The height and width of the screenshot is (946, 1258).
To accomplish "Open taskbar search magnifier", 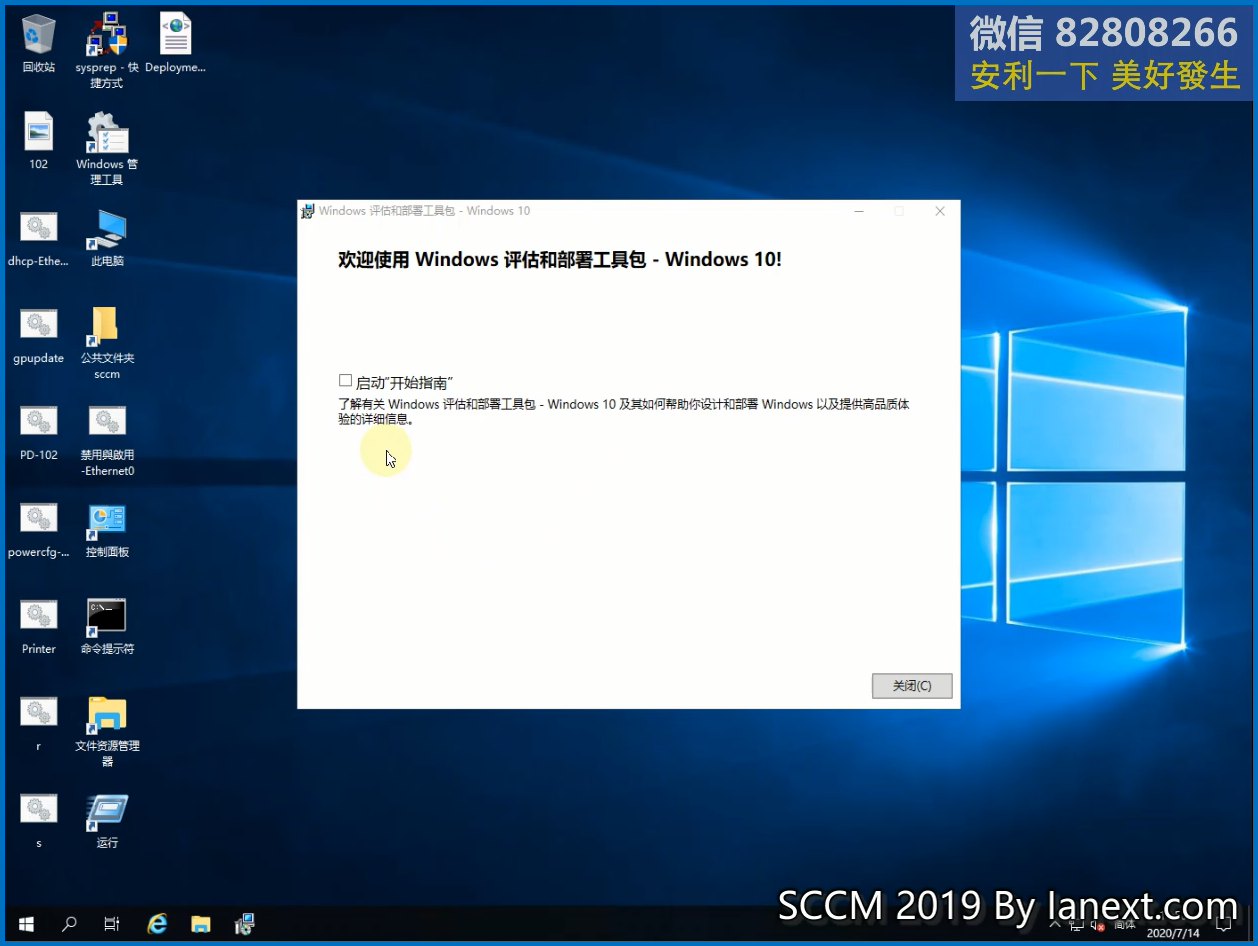I will pos(69,924).
